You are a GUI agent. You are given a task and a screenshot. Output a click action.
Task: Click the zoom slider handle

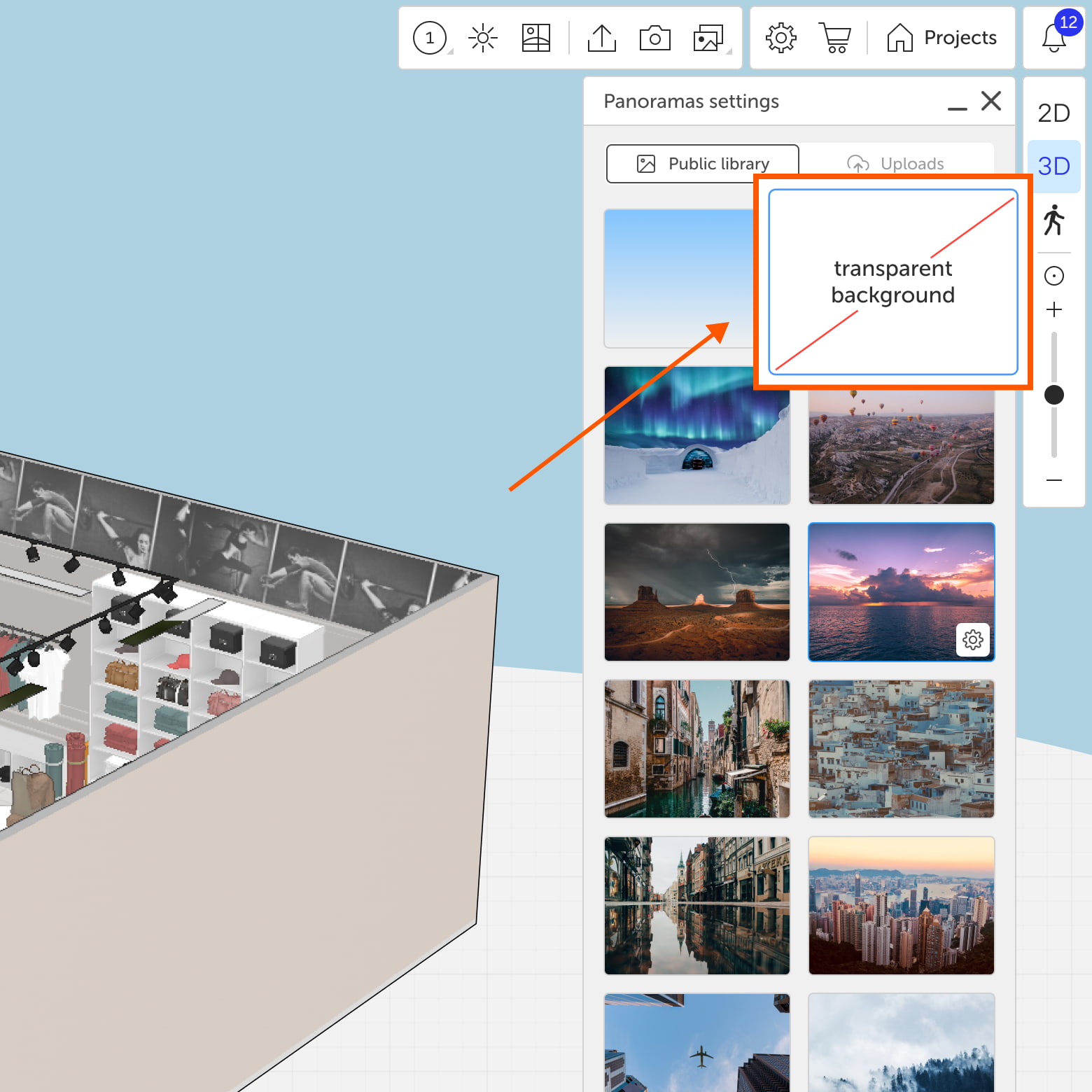(x=1053, y=395)
